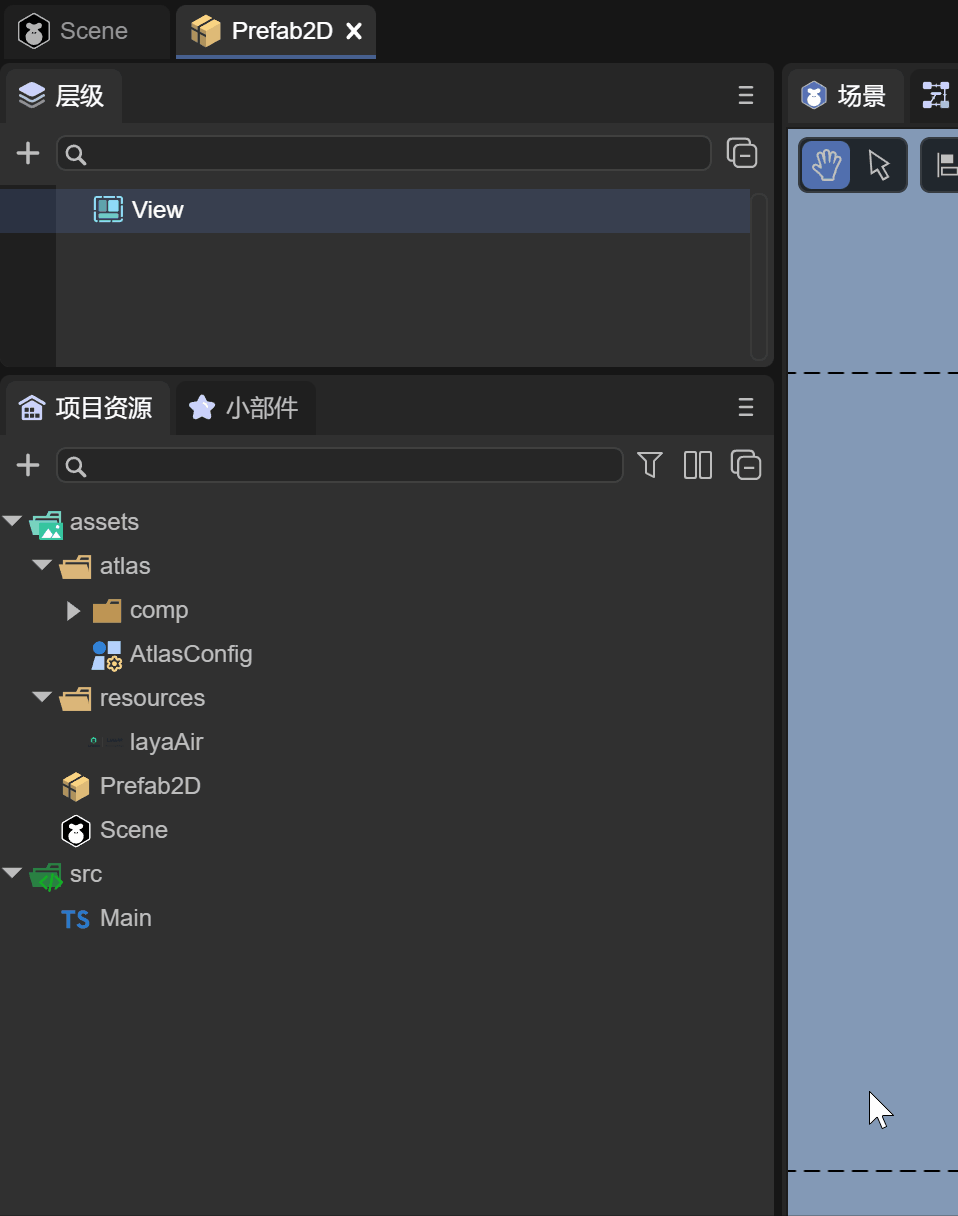Close the Prefab2D tab
The width and height of the screenshot is (958, 1216).
pyautogui.click(x=354, y=31)
